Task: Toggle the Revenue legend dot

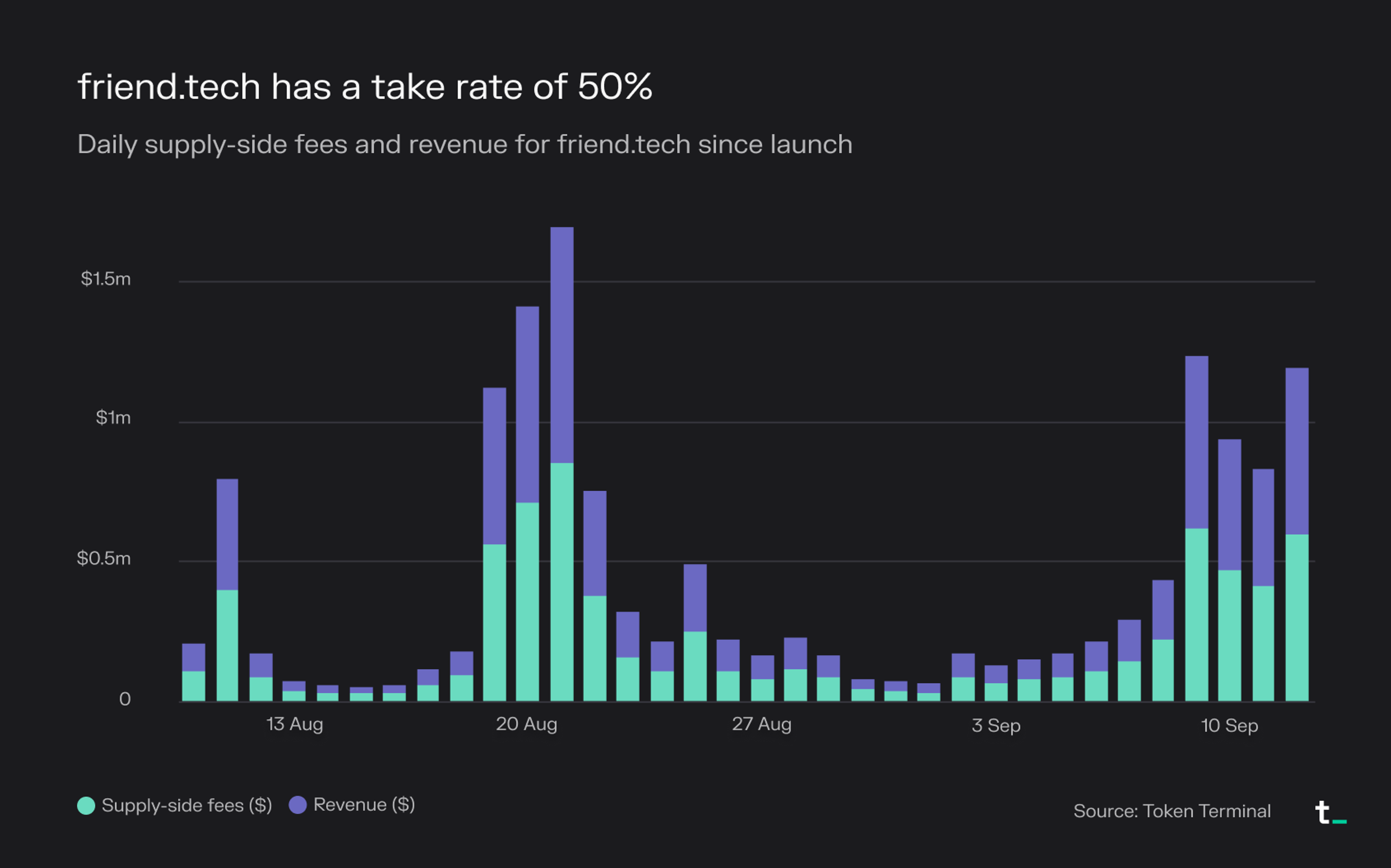Action: point(297,805)
